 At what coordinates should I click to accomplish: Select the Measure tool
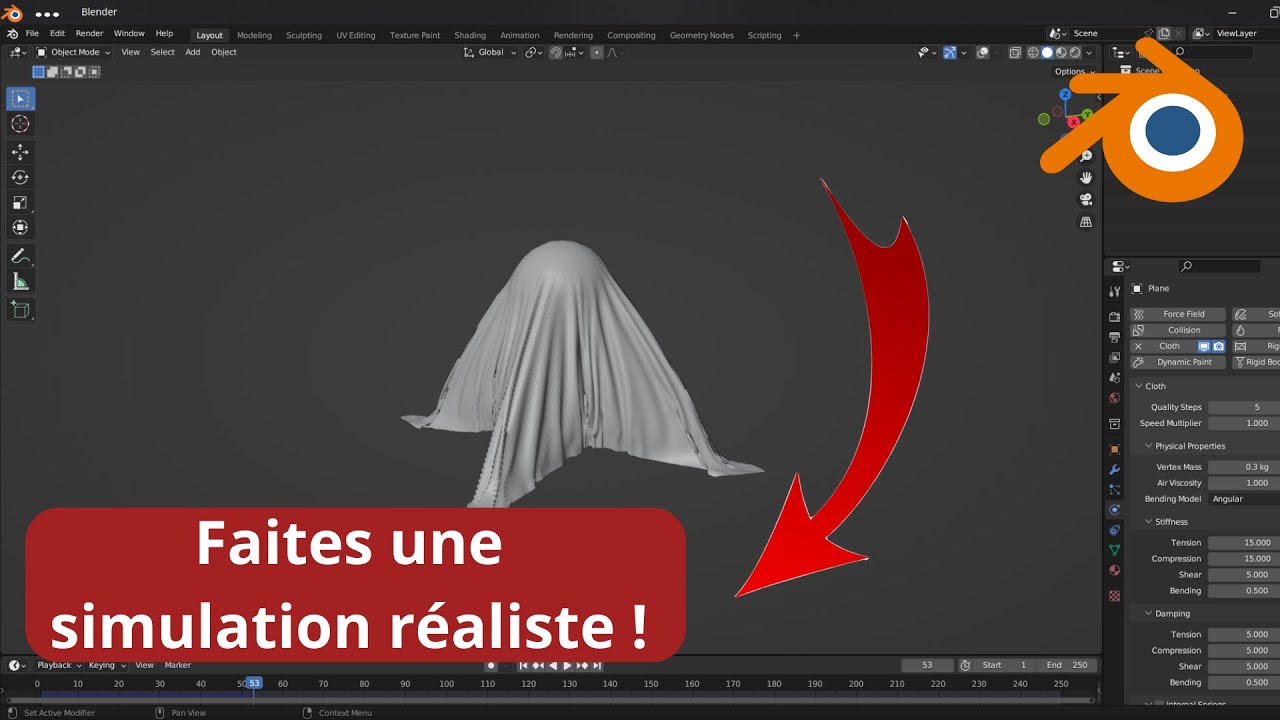click(20, 282)
